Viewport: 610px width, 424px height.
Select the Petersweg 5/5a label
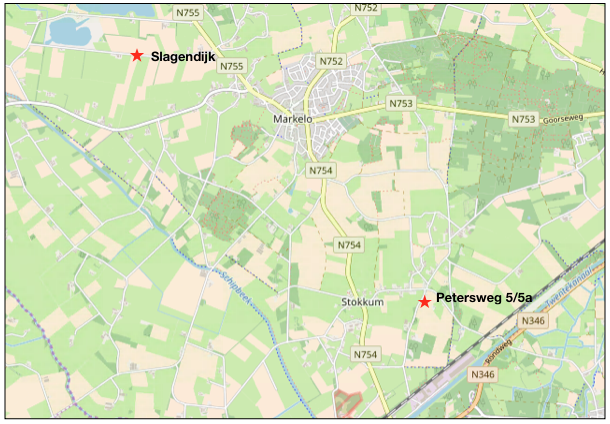[484, 298]
